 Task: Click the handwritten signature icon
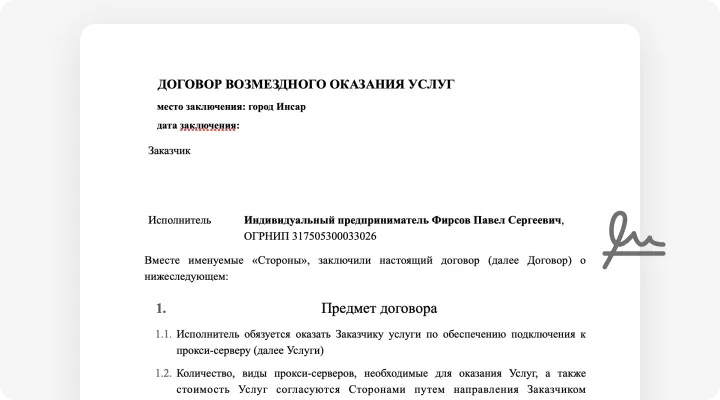pos(633,240)
